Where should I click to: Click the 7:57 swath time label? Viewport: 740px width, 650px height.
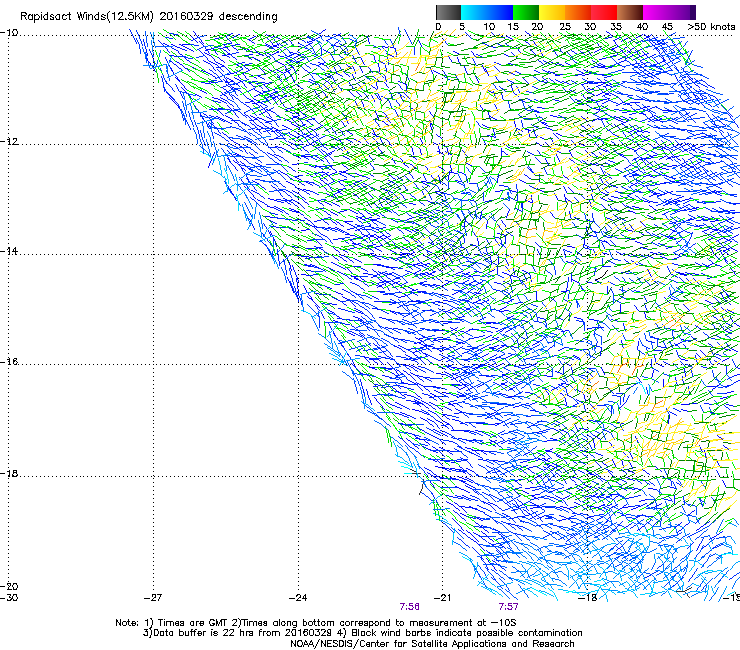(x=508, y=607)
